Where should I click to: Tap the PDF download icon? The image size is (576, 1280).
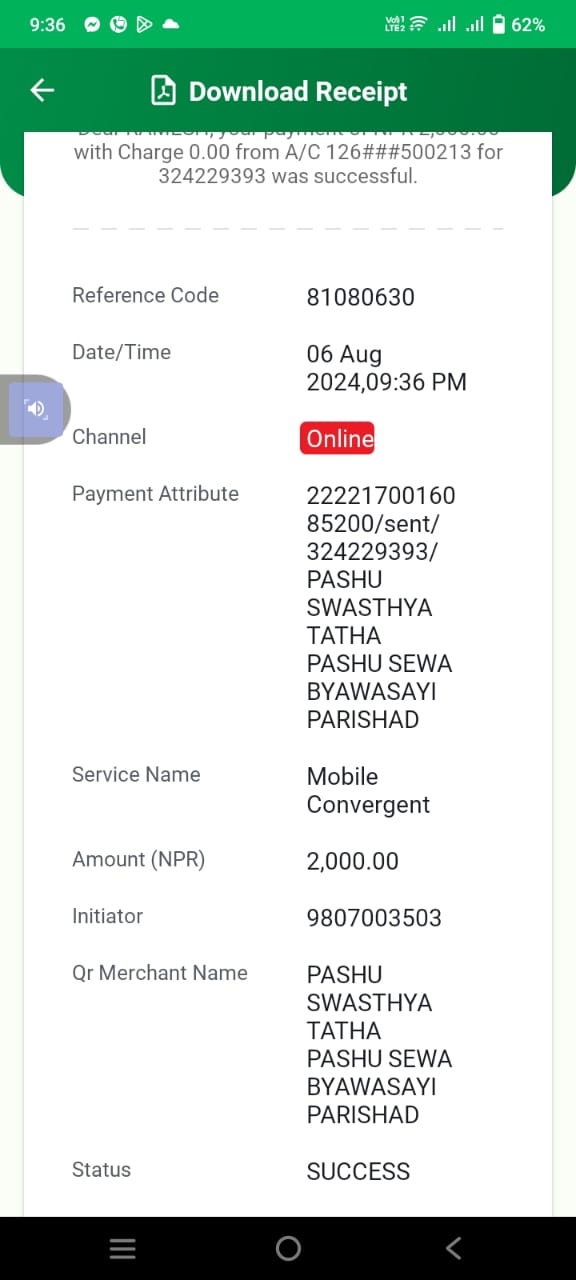coord(163,91)
